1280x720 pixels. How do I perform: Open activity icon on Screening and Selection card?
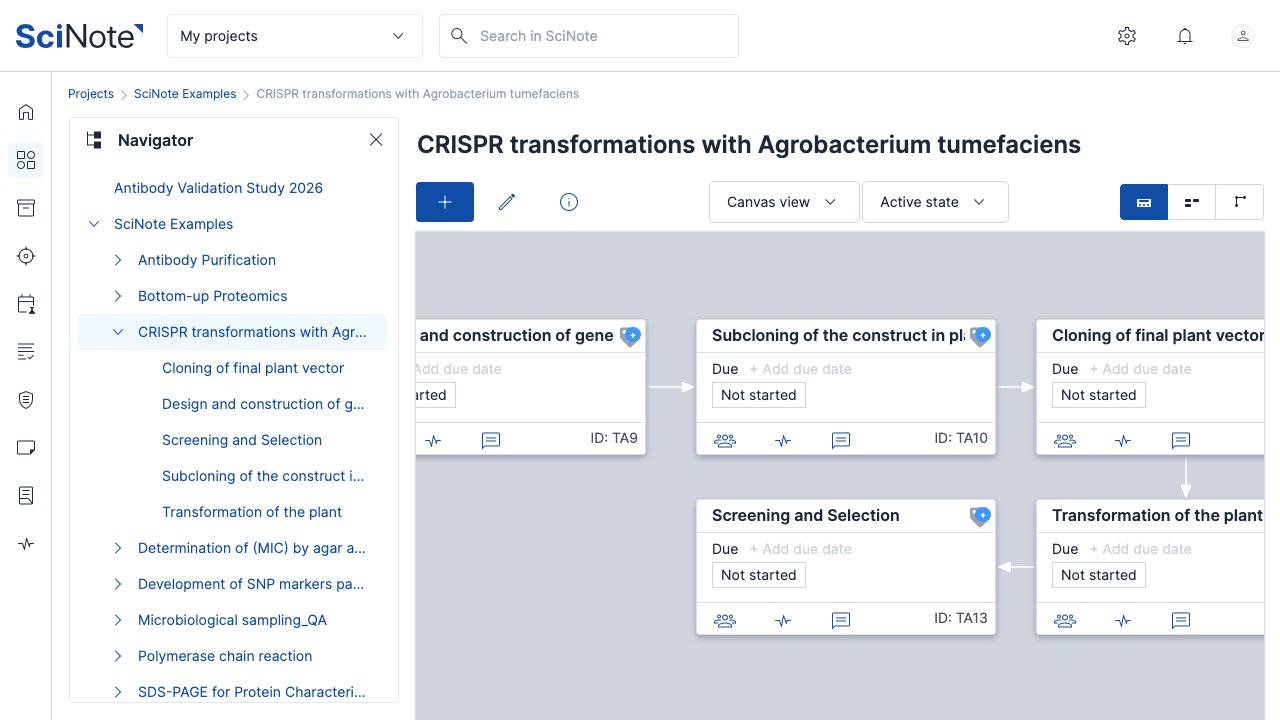(783, 620)
